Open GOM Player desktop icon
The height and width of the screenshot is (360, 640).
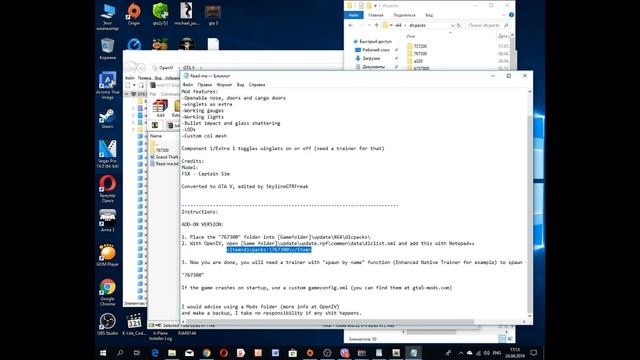(107, 256)
